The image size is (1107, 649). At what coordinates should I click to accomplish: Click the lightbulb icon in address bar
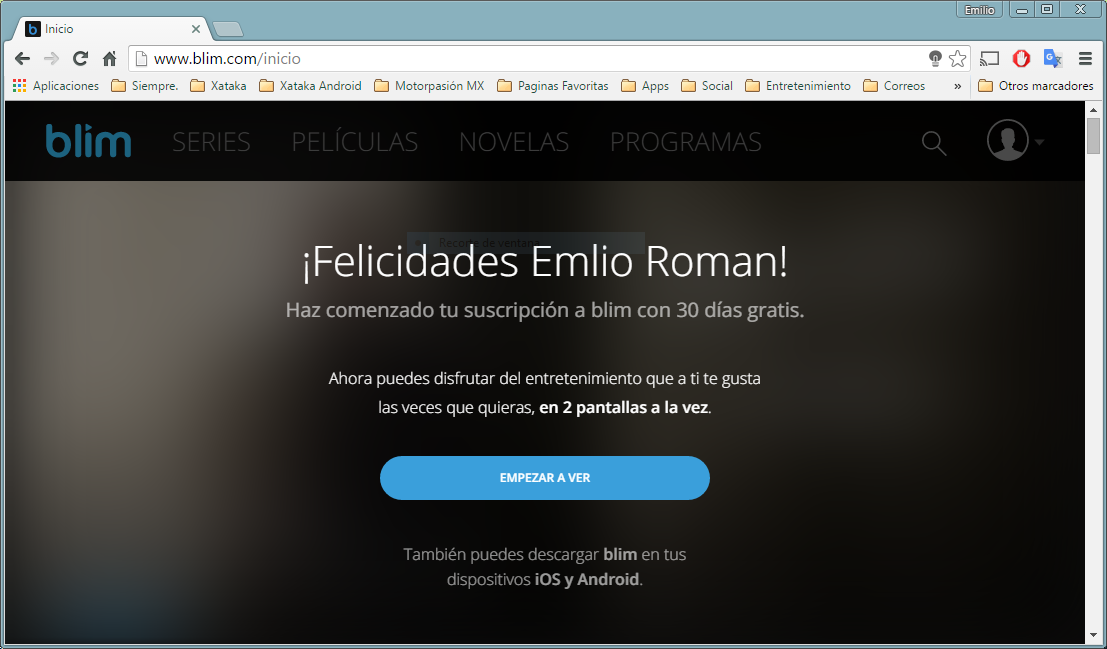point(935,59)
